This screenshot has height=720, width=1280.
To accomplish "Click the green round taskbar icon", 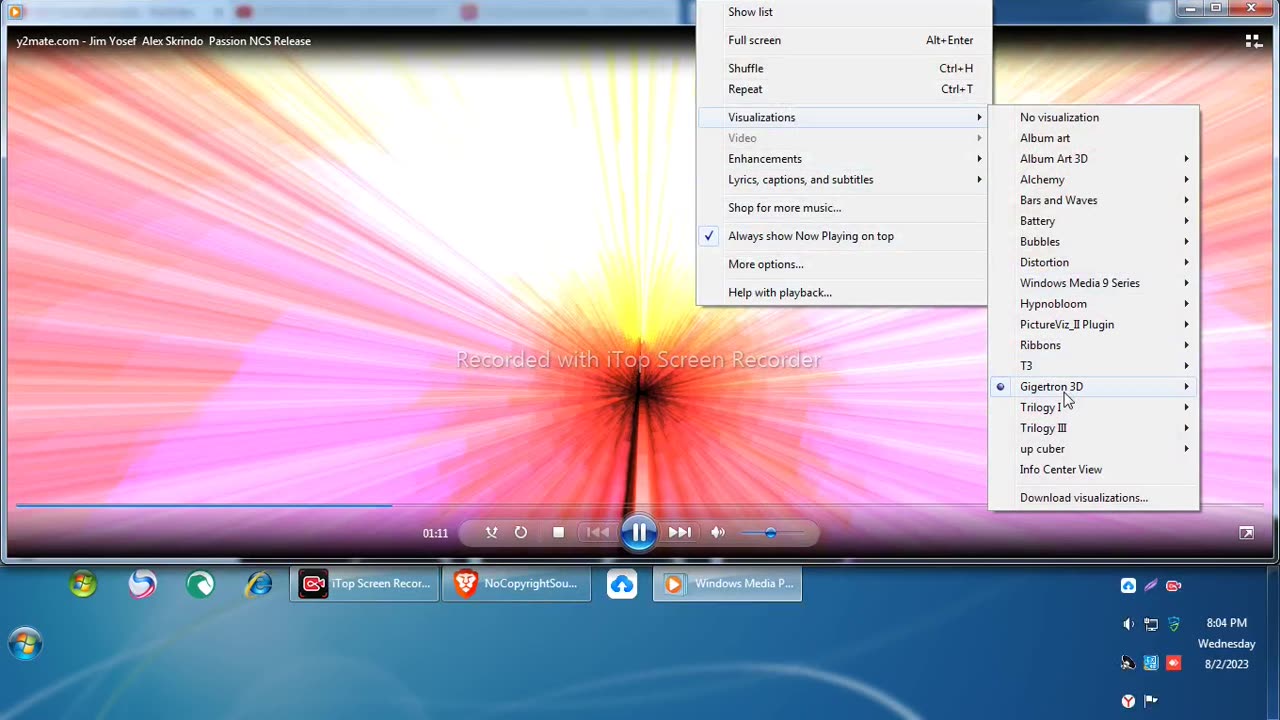I will click(x=200, y=584).
